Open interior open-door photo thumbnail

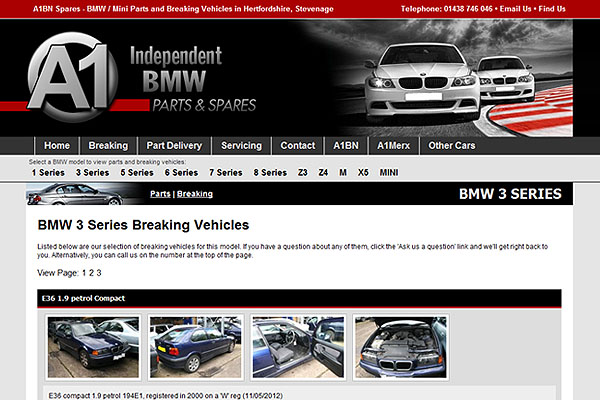point(298,347)
